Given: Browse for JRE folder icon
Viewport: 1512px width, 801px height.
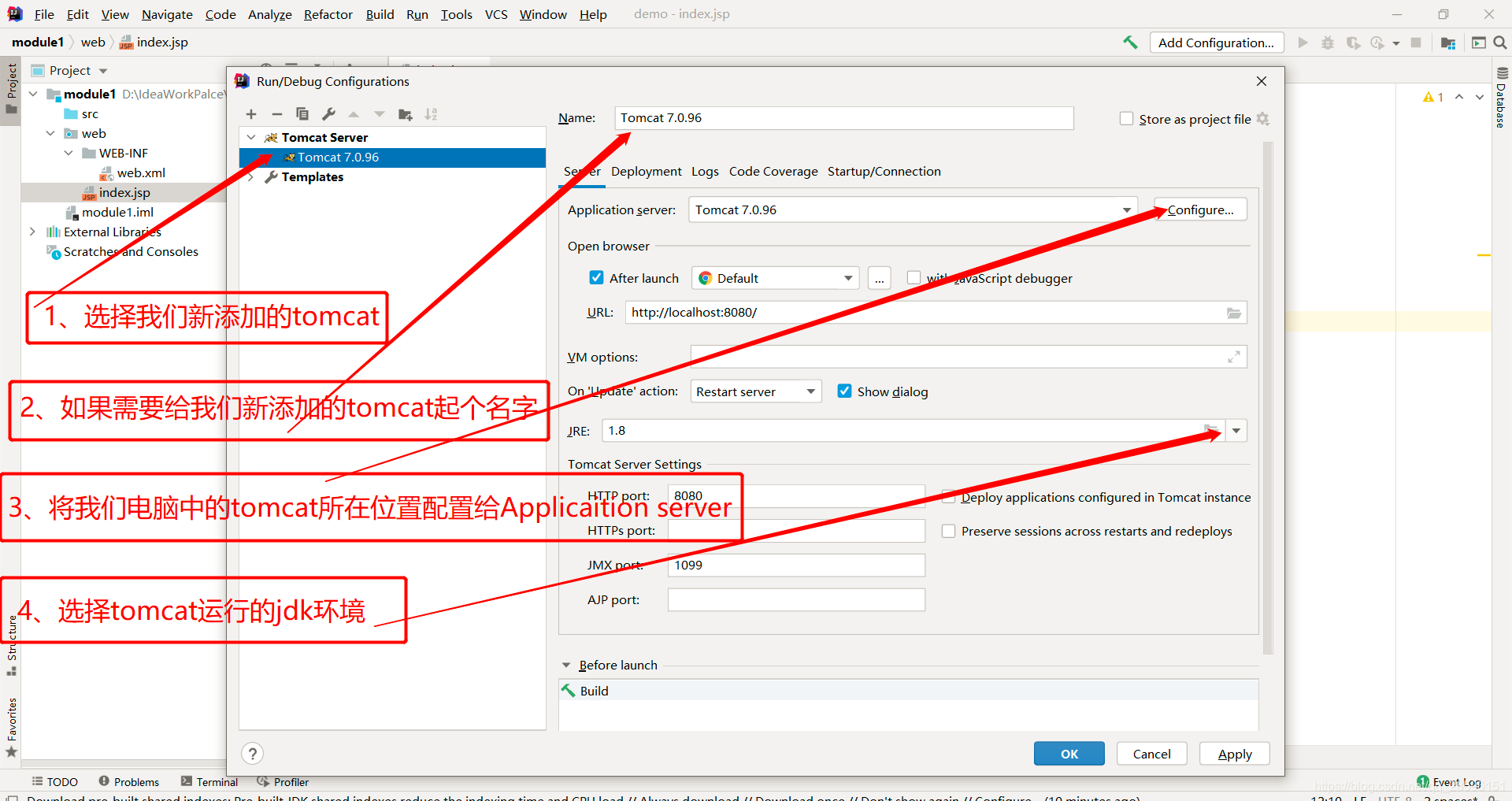Looking at the screenshot, I should [x=1212, y=430].
